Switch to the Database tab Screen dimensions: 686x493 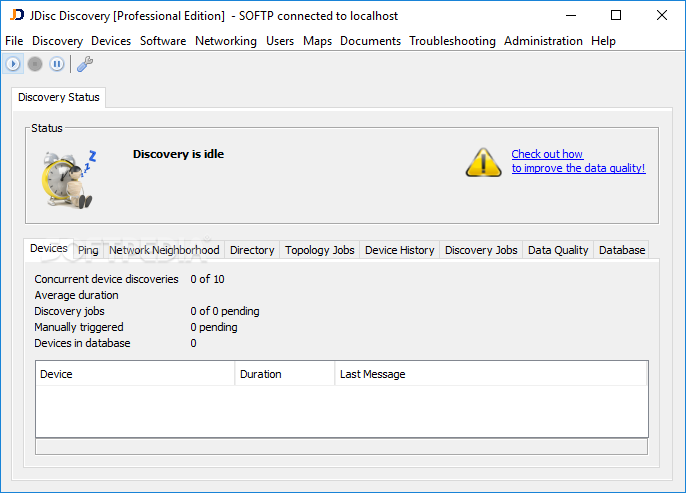point(622,250)
